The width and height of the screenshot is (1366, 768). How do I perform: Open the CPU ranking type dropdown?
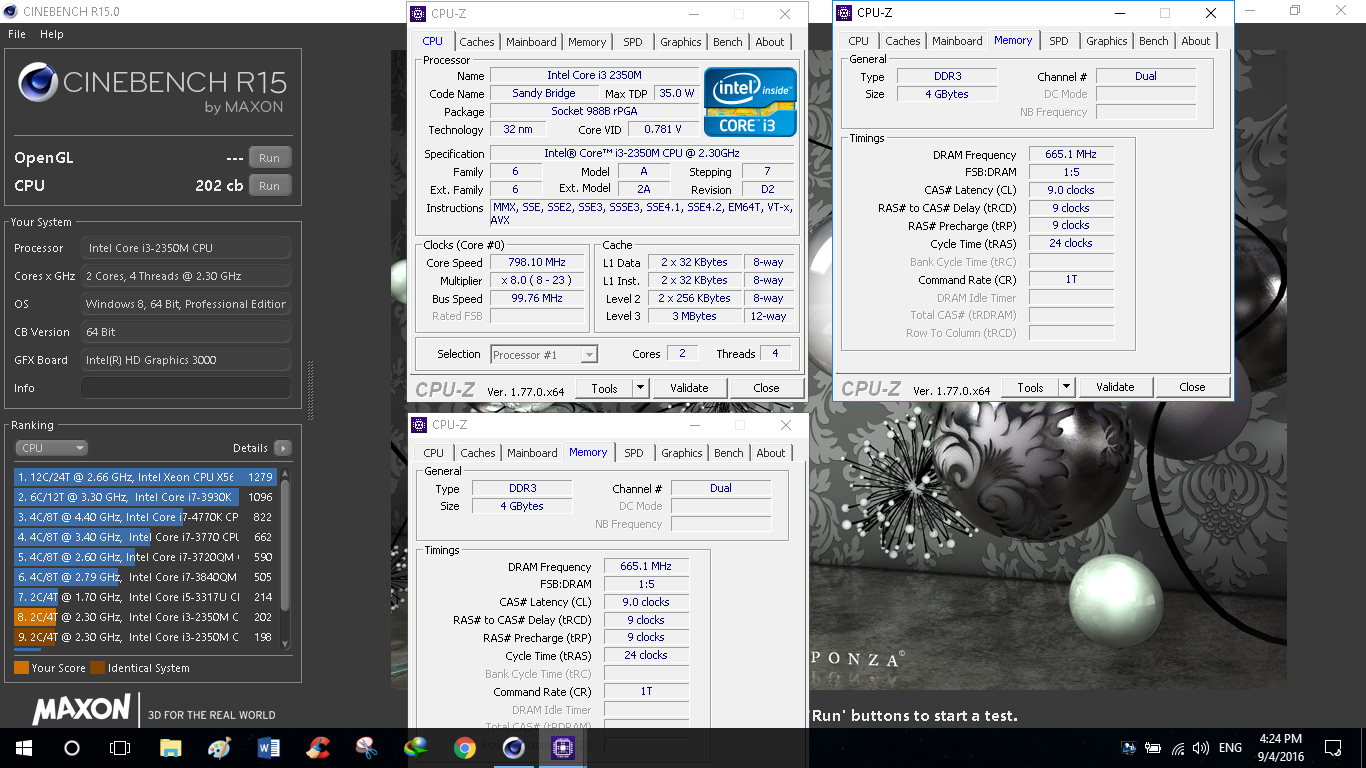[x=52, y=448]
